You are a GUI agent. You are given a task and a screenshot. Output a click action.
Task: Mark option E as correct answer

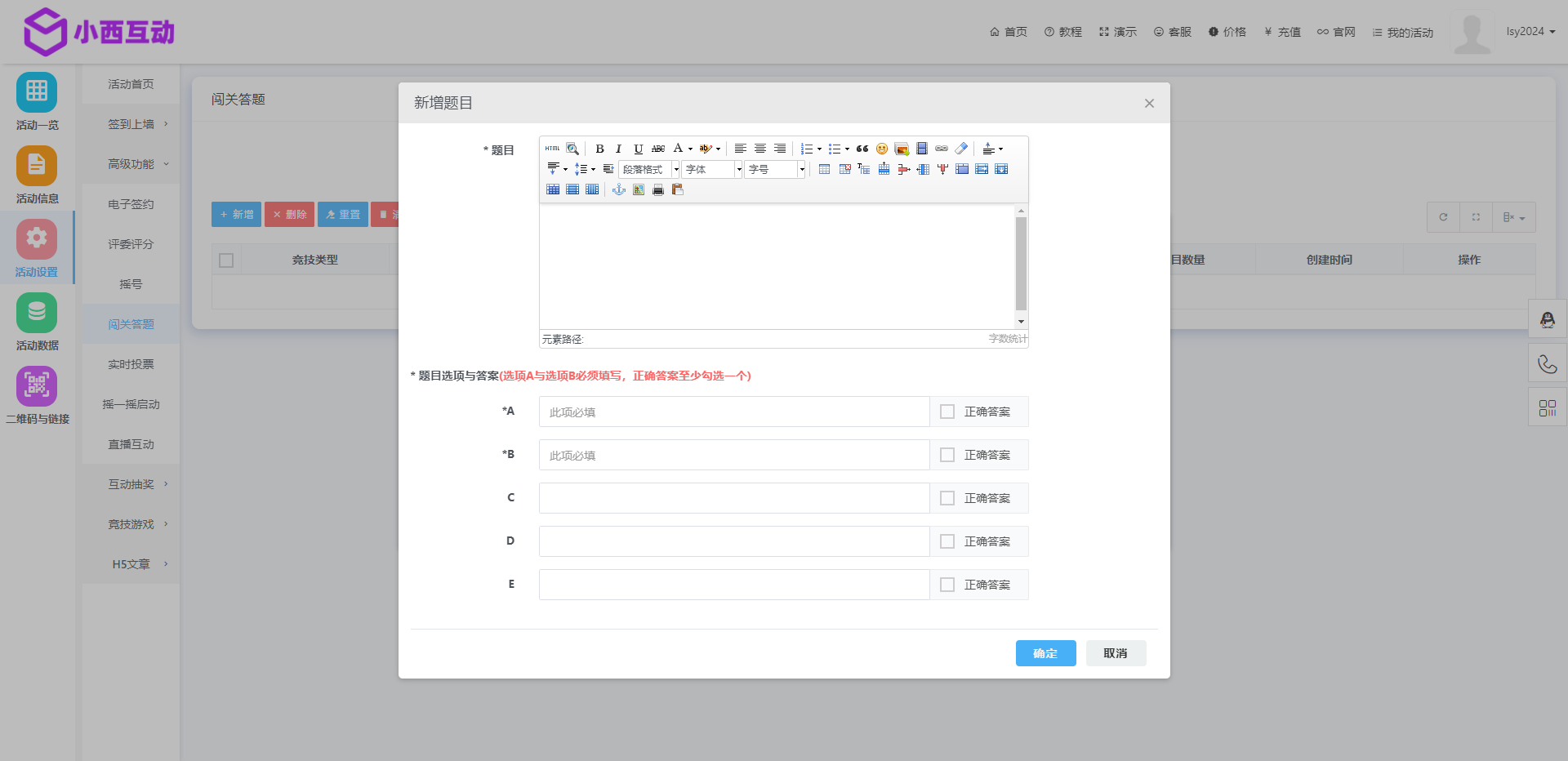click(x=947, y=585)
